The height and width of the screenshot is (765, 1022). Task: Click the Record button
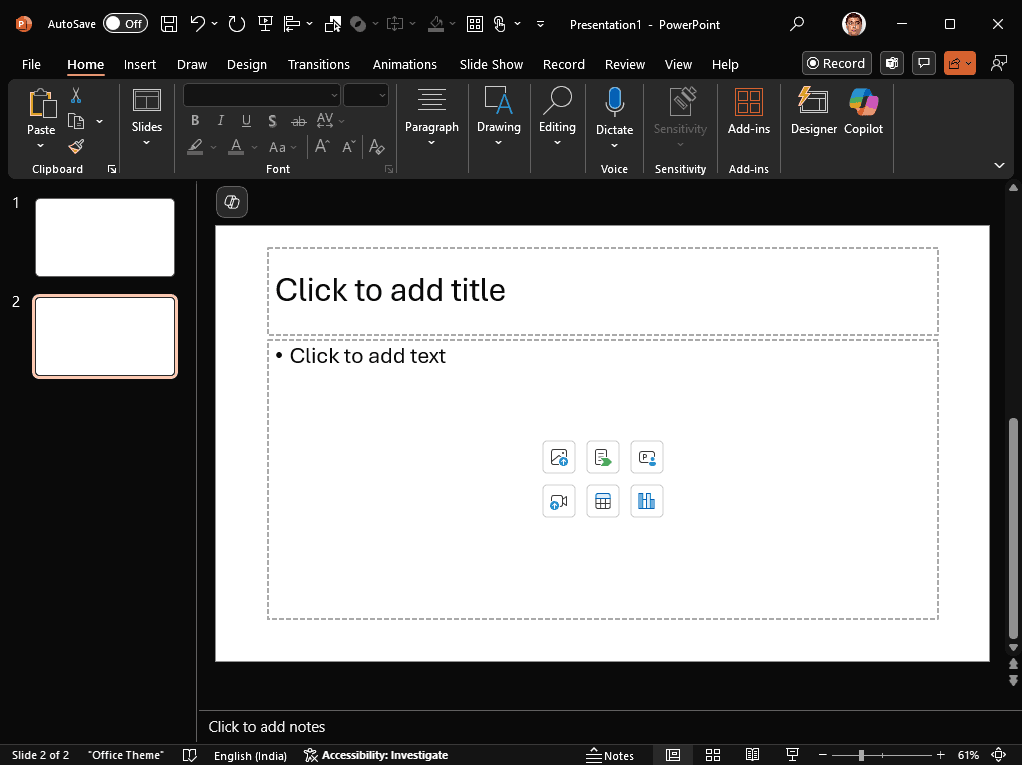tap(836, 63)
